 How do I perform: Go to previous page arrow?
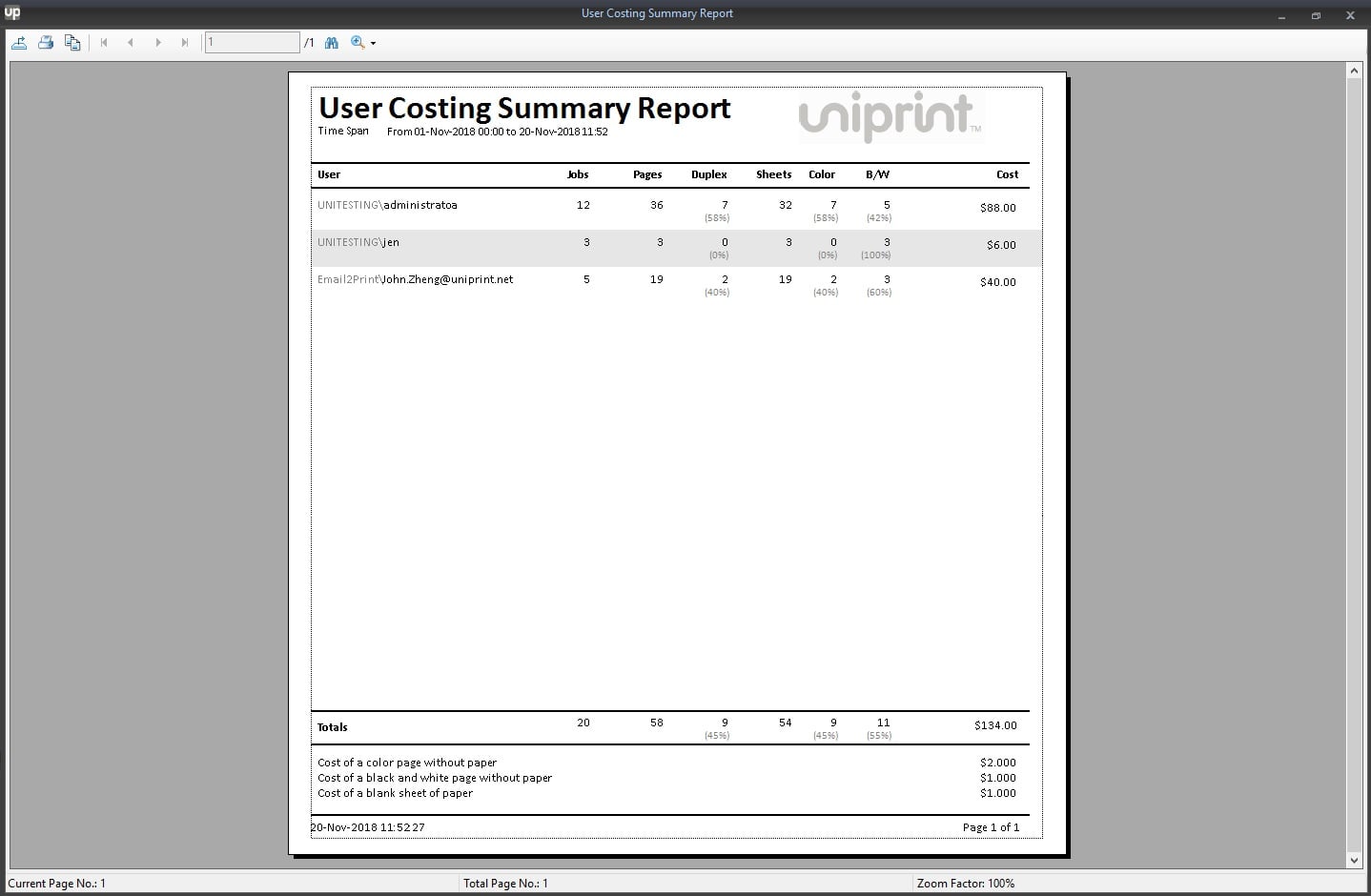point(131,42)
